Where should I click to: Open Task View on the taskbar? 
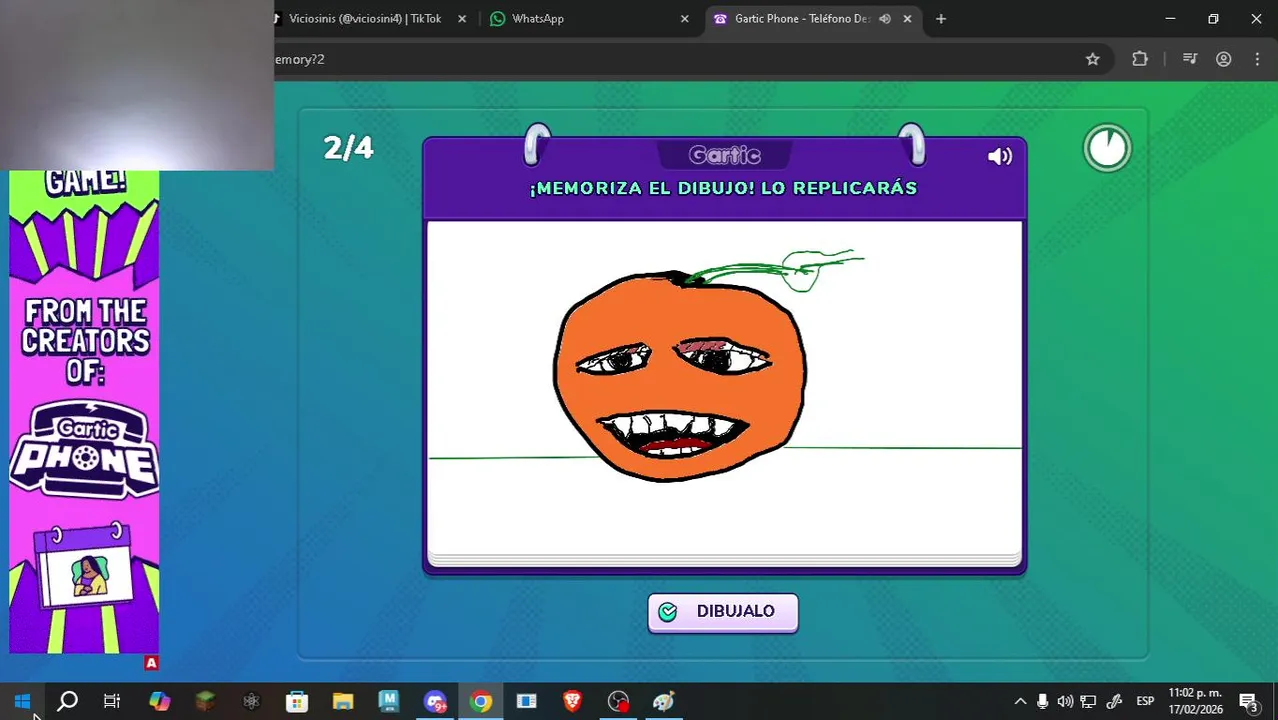pyautogui.click(x=112, y=701)
